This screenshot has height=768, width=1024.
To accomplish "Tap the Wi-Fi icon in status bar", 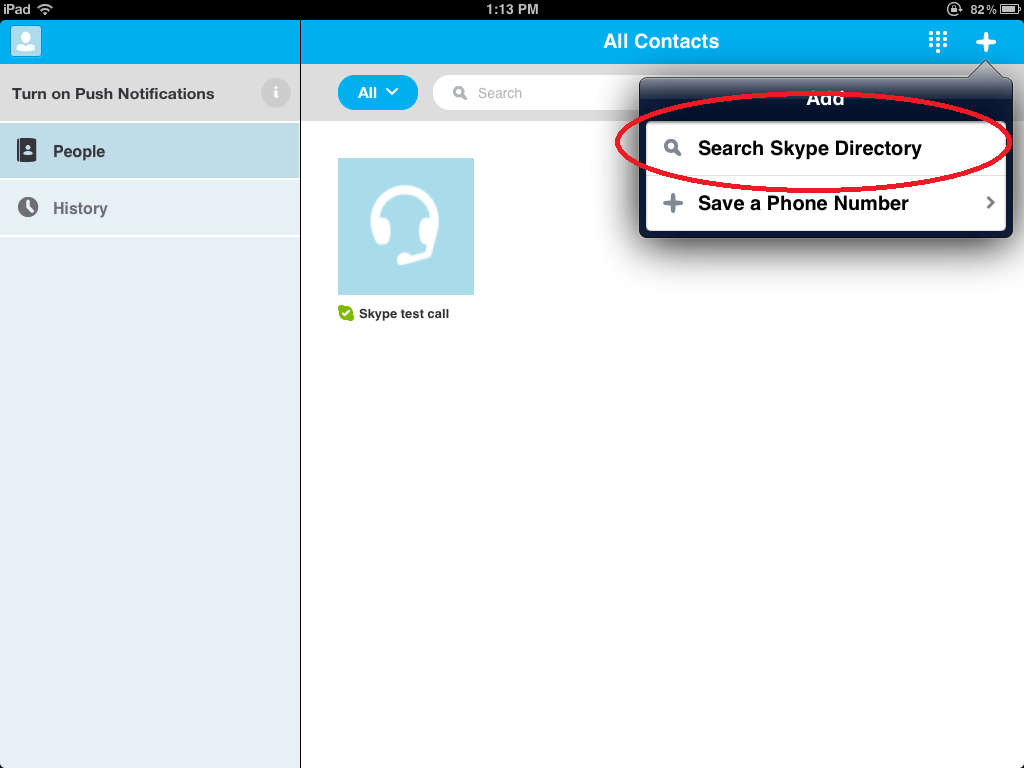I will [x=45, y=9].
